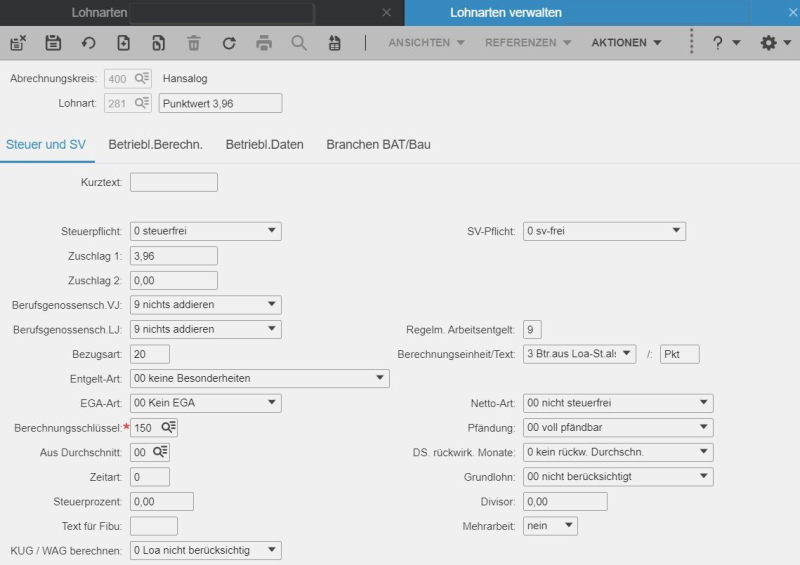Open search with the magnifier toolbar icon
800x565 pixels.
point(299,43)
